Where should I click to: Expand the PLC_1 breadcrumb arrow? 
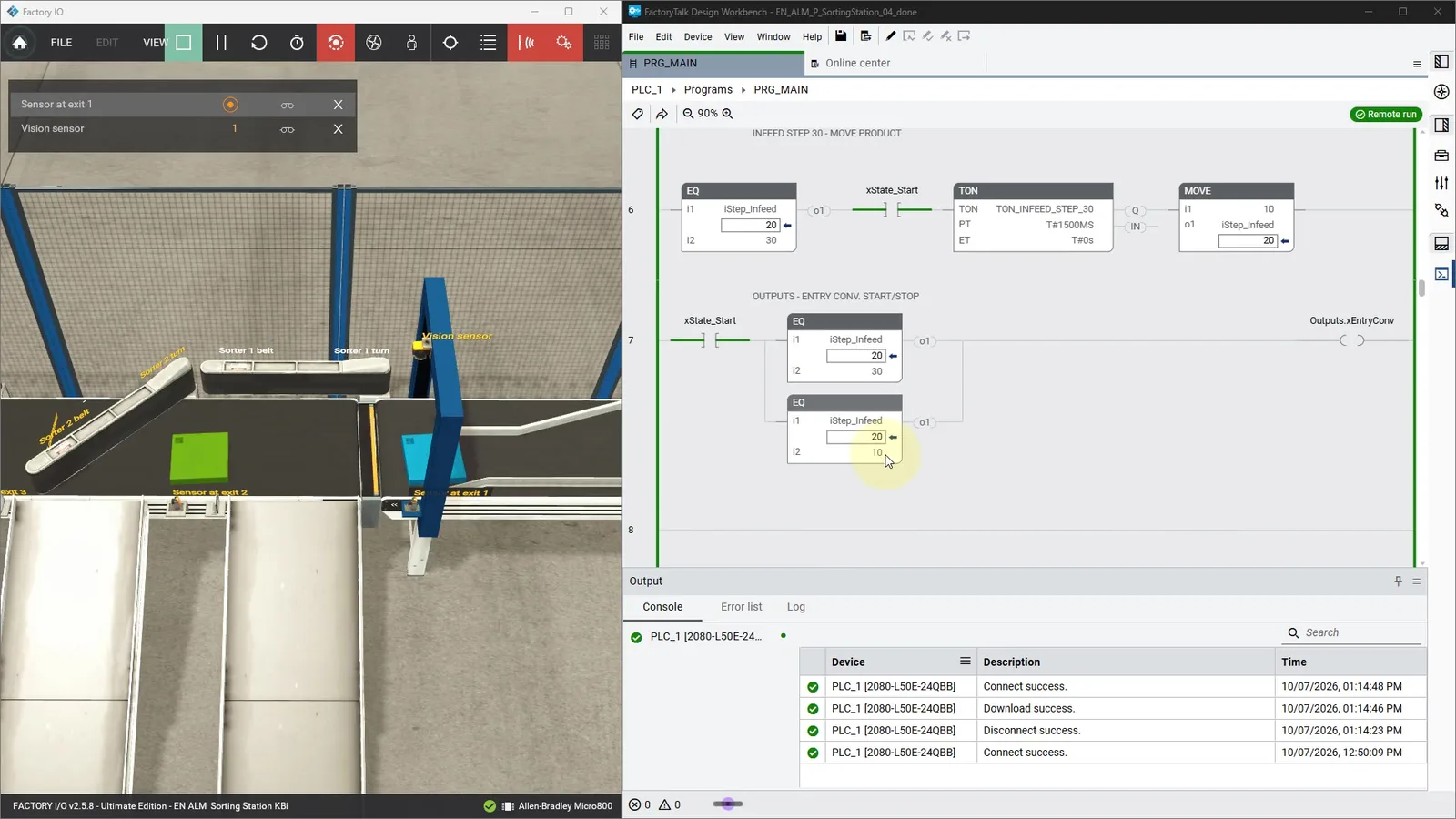click(x=673, y=90)
